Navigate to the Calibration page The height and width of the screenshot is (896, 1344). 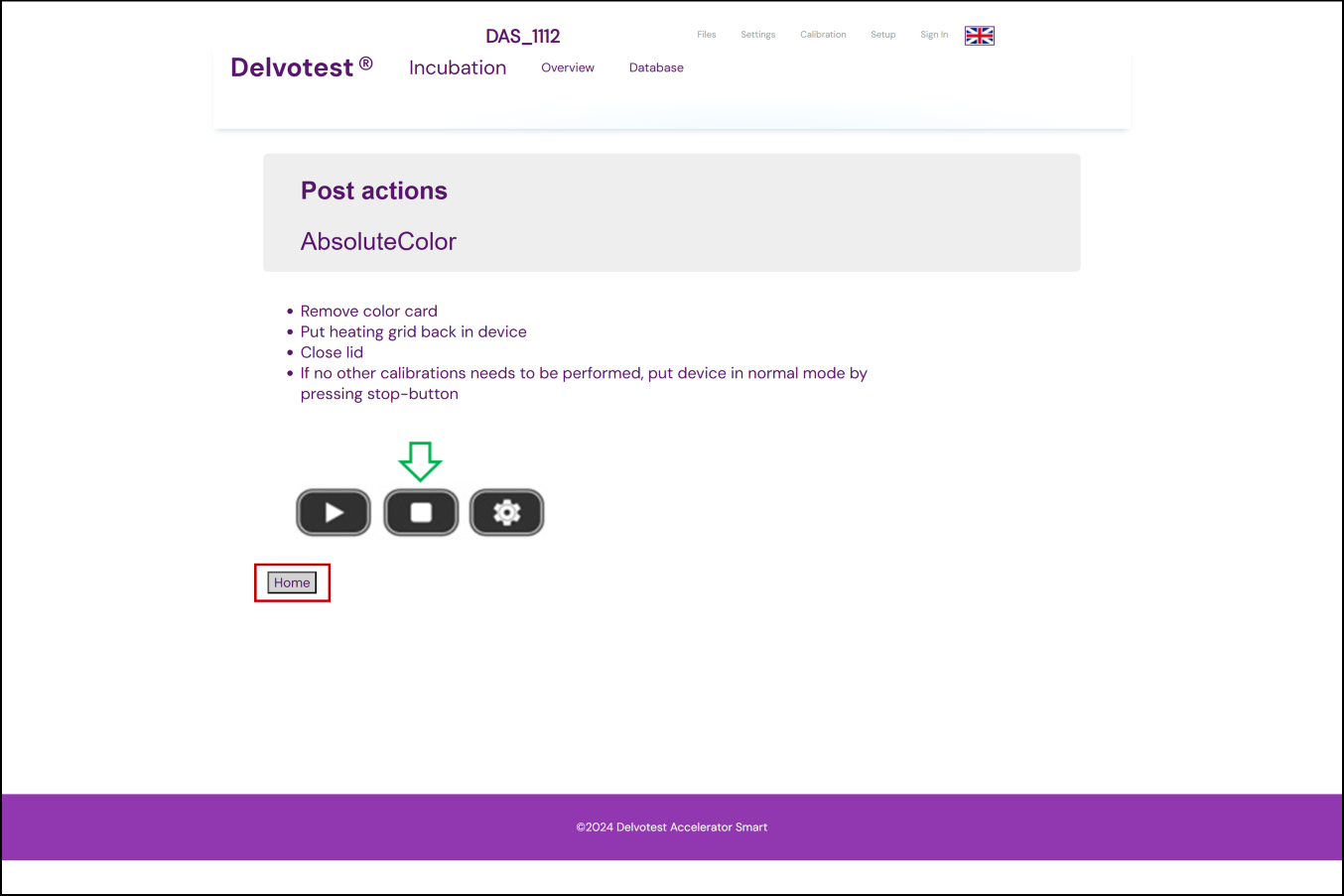[x=823, y=35]
